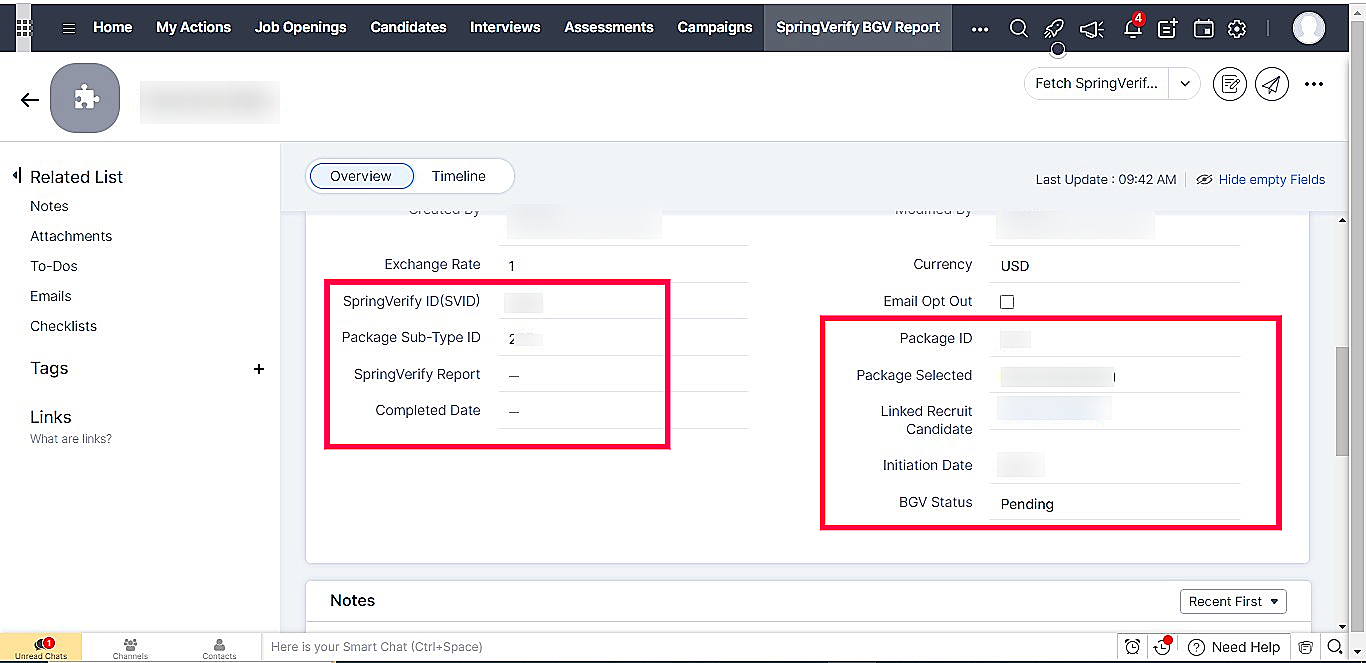
Task: Open Contacts in bottom bar
Action: point(219,648)
